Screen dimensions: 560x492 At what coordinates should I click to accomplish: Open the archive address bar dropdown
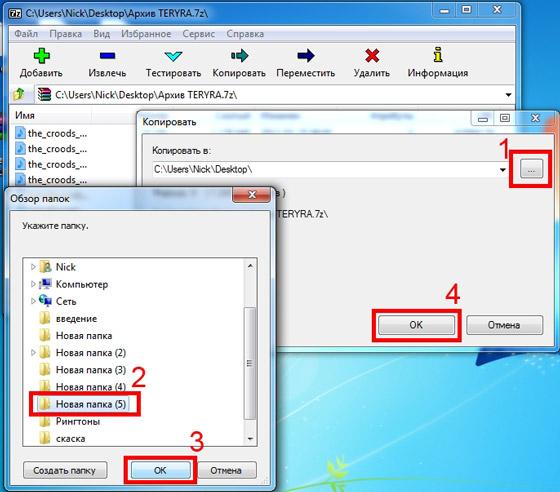coord(508,95)
